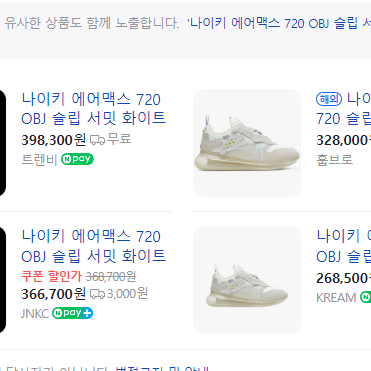Open the lower white sneaker product image
The width and height of the screenshot is (371, 371).
[247, 280]
